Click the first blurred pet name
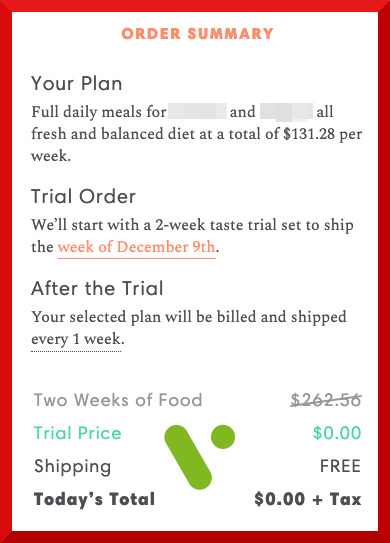Screen dimensions: 390x543 (x=197, y=112)
